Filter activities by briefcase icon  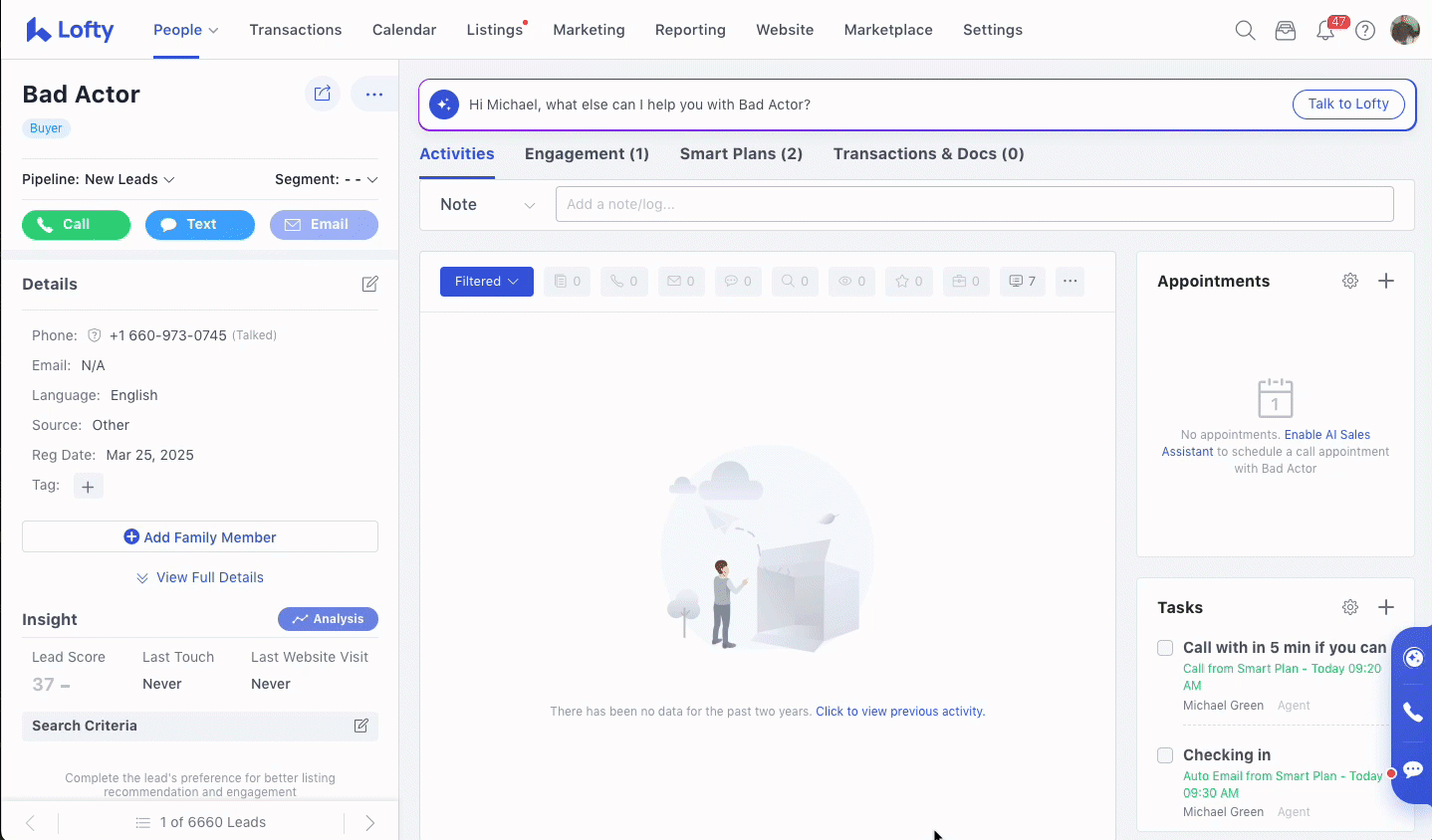point(966,282)
